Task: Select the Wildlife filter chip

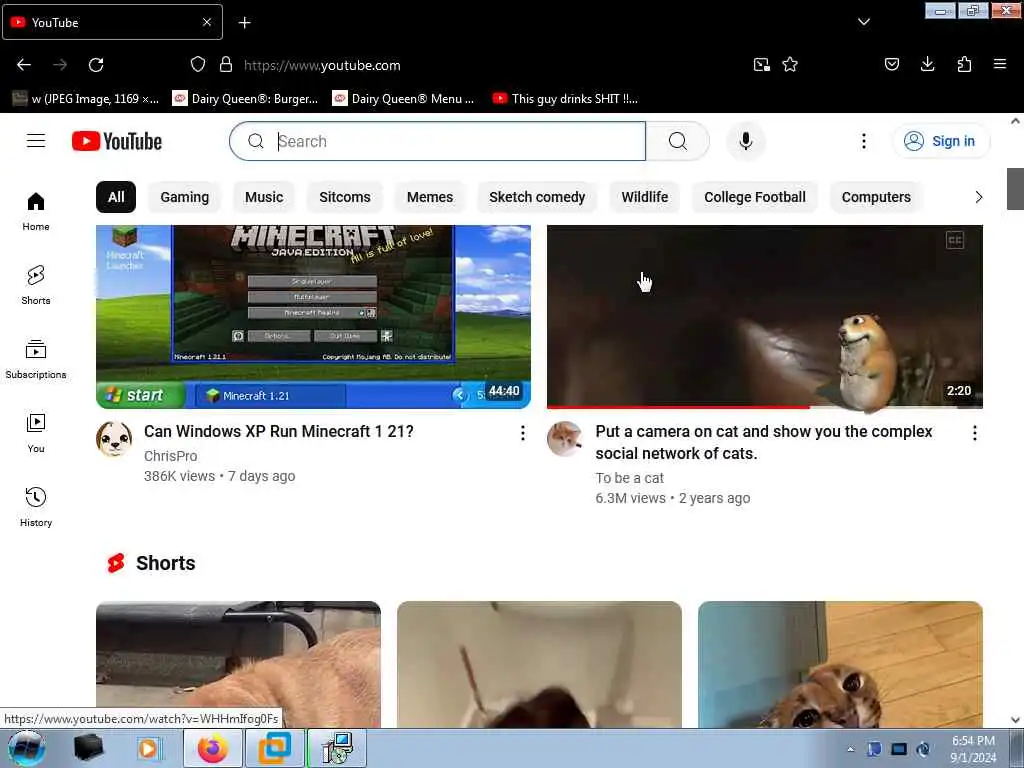Action: [x=645, y=197]
